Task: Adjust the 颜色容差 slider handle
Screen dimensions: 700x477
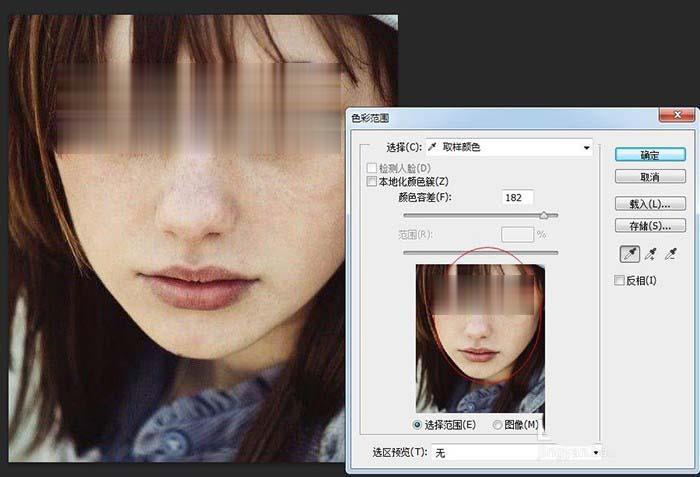Action: coord(544,215)
